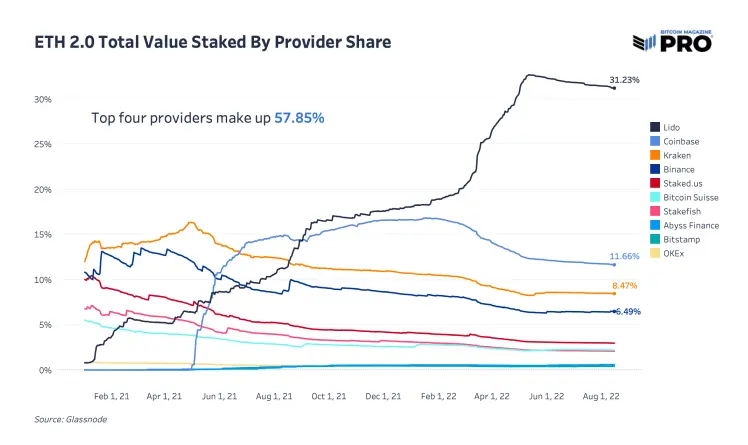Image resolution: width=748 pixels, height=445 pixels.
Task: Click the Coinbase light blue legend swatch
Action: click(655, 141)
